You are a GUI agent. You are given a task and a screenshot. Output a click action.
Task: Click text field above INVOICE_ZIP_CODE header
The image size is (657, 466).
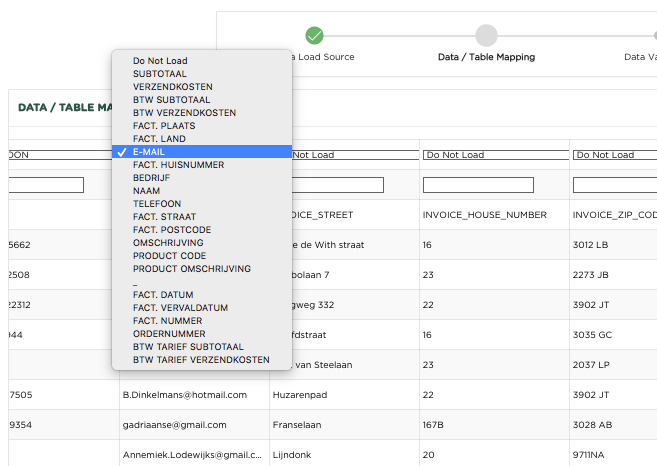point(614,185)
